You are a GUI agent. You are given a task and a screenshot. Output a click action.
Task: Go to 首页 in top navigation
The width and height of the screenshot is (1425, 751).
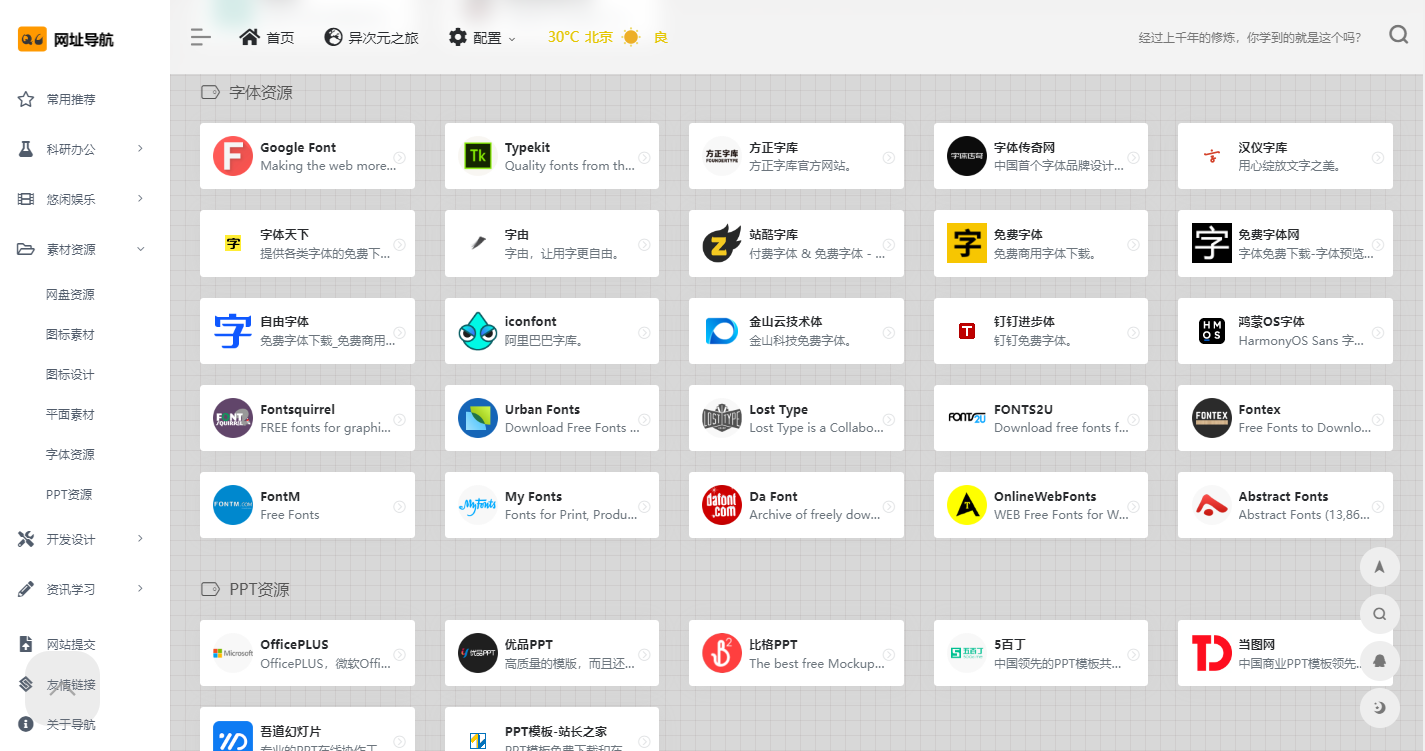(x=267, y=38)
